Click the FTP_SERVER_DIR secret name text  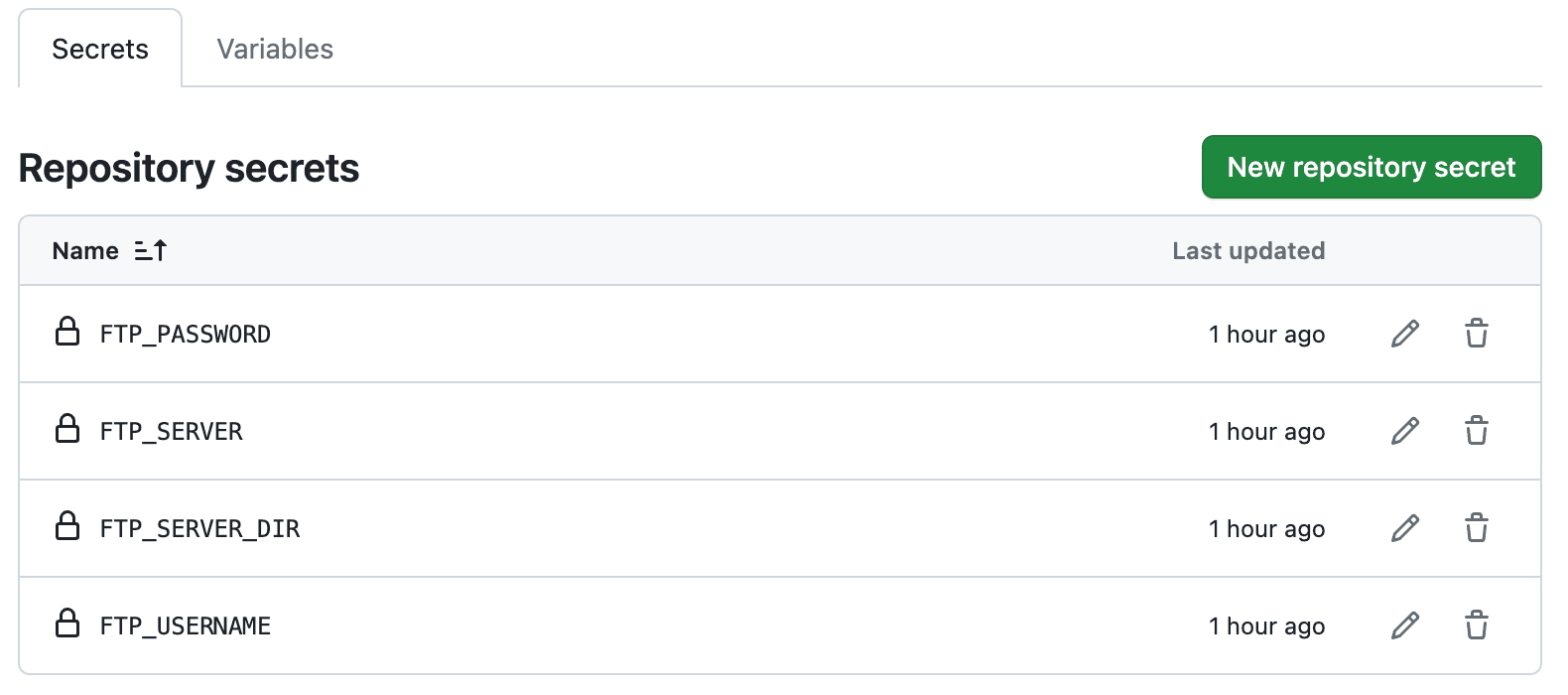click(x=199, y=529)
